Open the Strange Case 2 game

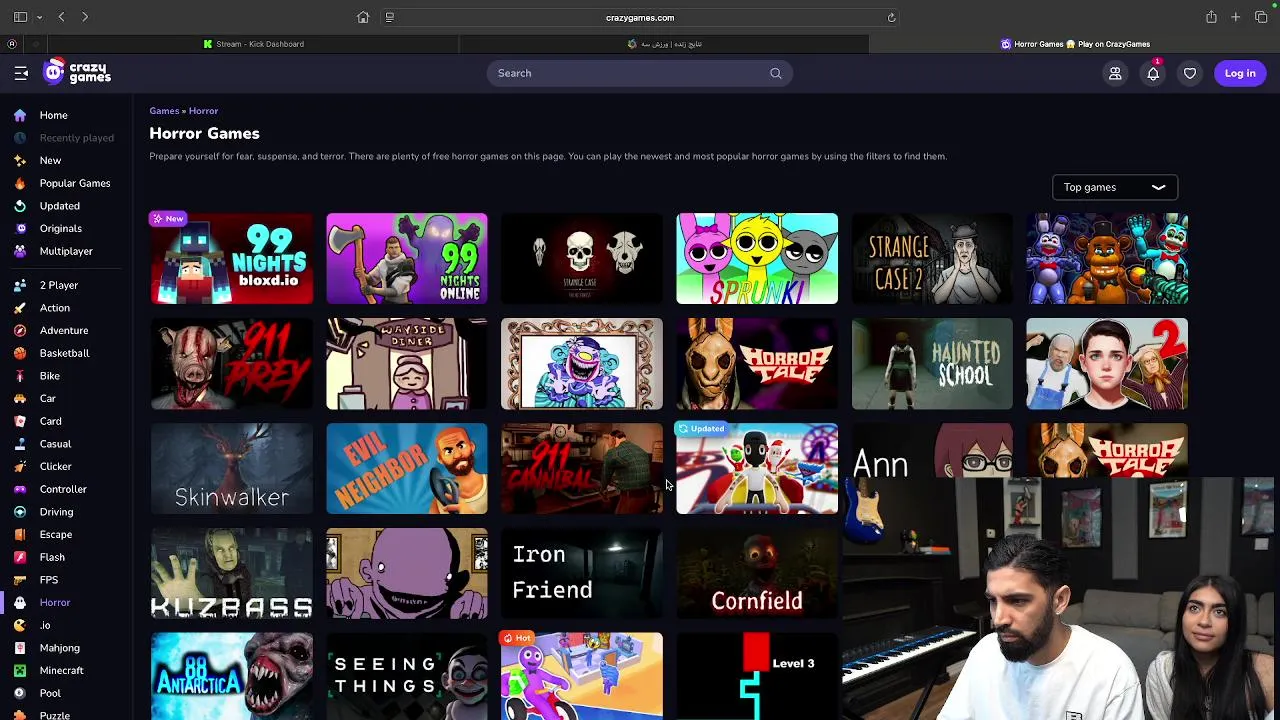932,258
